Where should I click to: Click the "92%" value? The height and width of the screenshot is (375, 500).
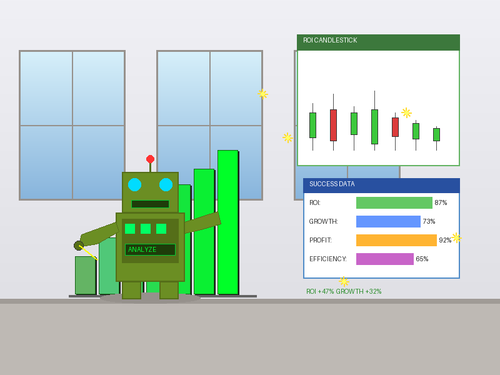[x=445, y=240]
